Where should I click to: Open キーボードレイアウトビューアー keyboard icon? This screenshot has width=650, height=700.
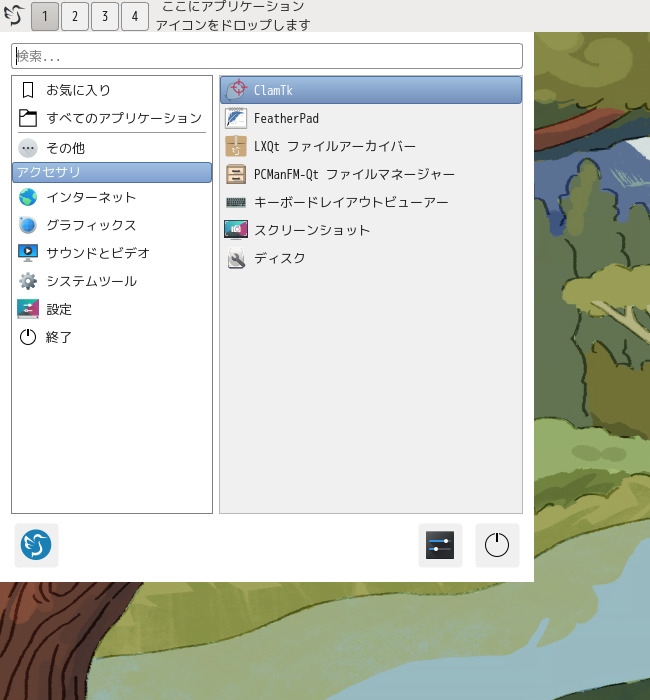pos(236,202)
